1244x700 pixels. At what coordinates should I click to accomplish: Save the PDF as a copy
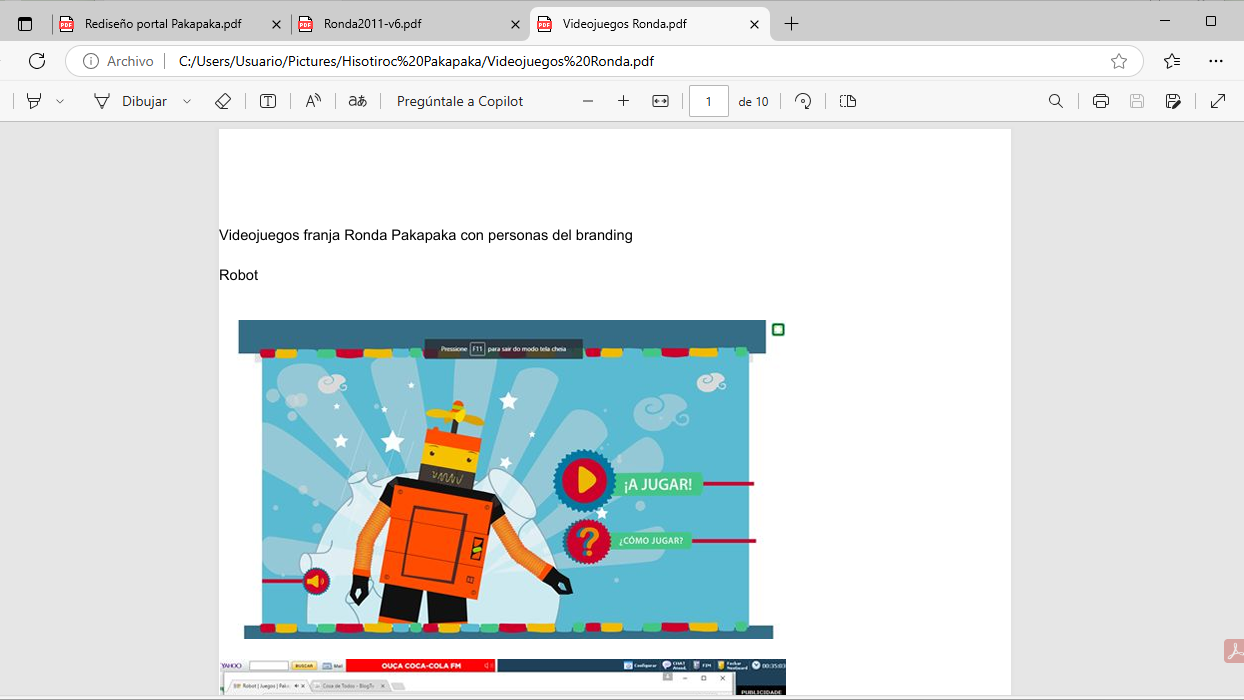1173,101
